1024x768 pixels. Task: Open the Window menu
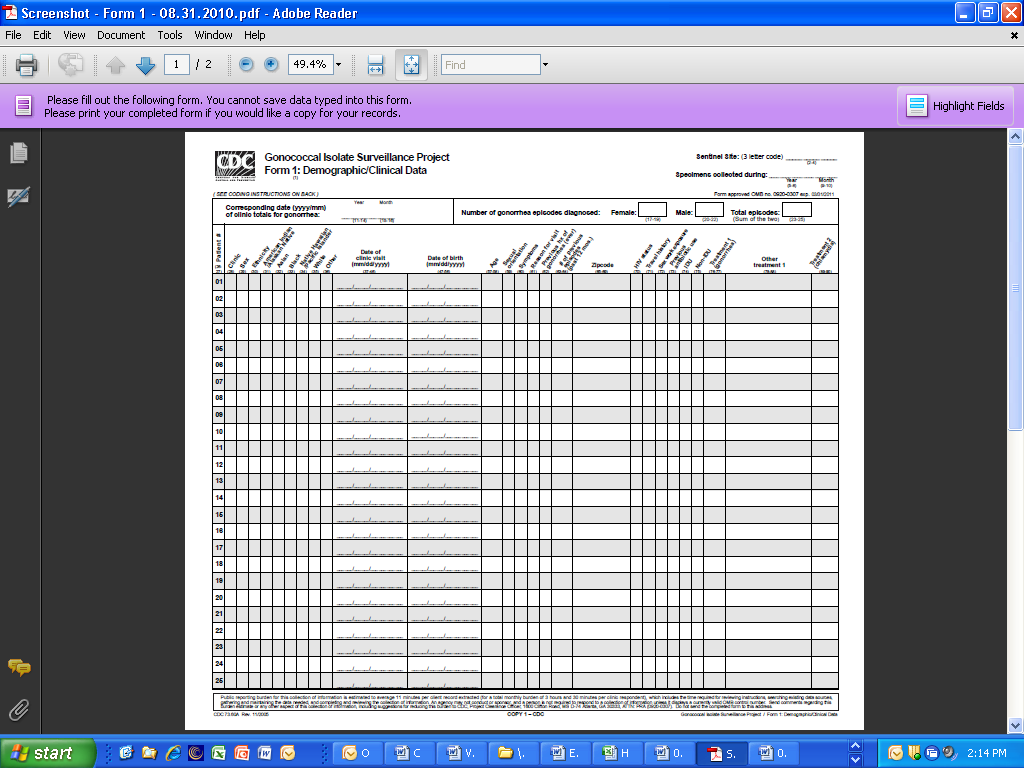point(214,35)
